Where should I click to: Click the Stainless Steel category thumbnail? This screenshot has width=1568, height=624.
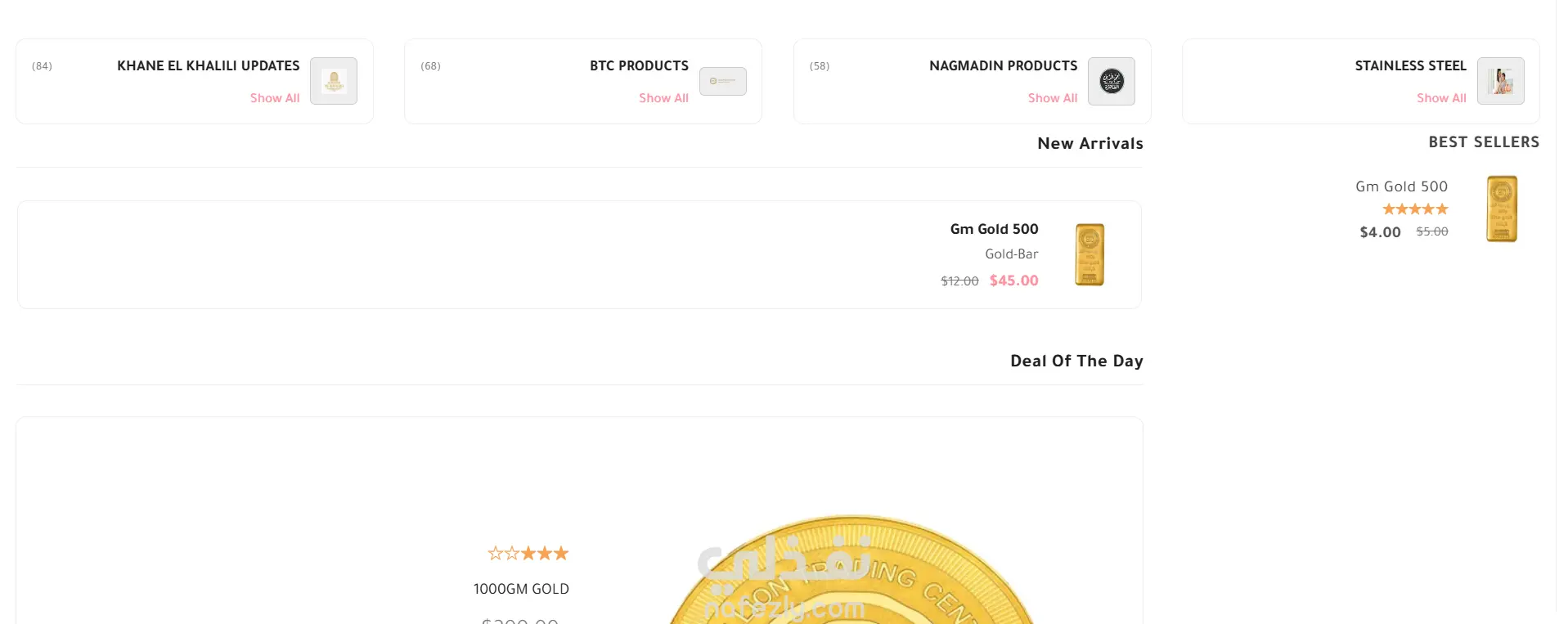click(x=1501, y=81)
